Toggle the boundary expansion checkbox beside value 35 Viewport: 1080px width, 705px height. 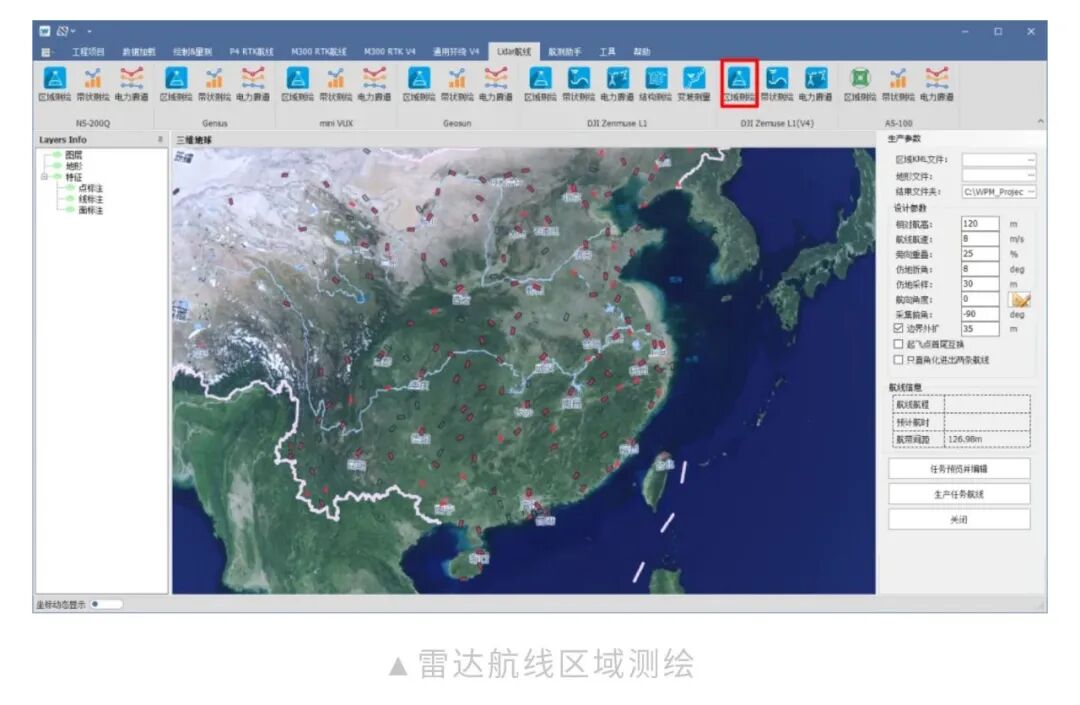(x=898, y=328)
